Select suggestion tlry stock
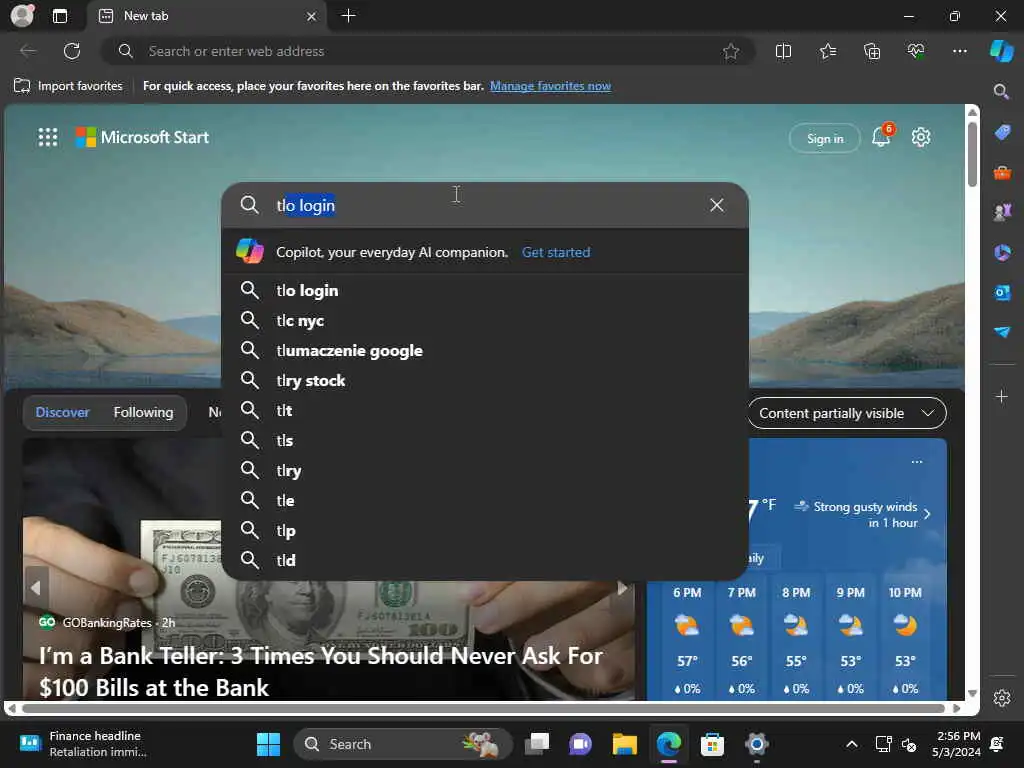Screen dimensions: 1024x768 pos(485,380)
